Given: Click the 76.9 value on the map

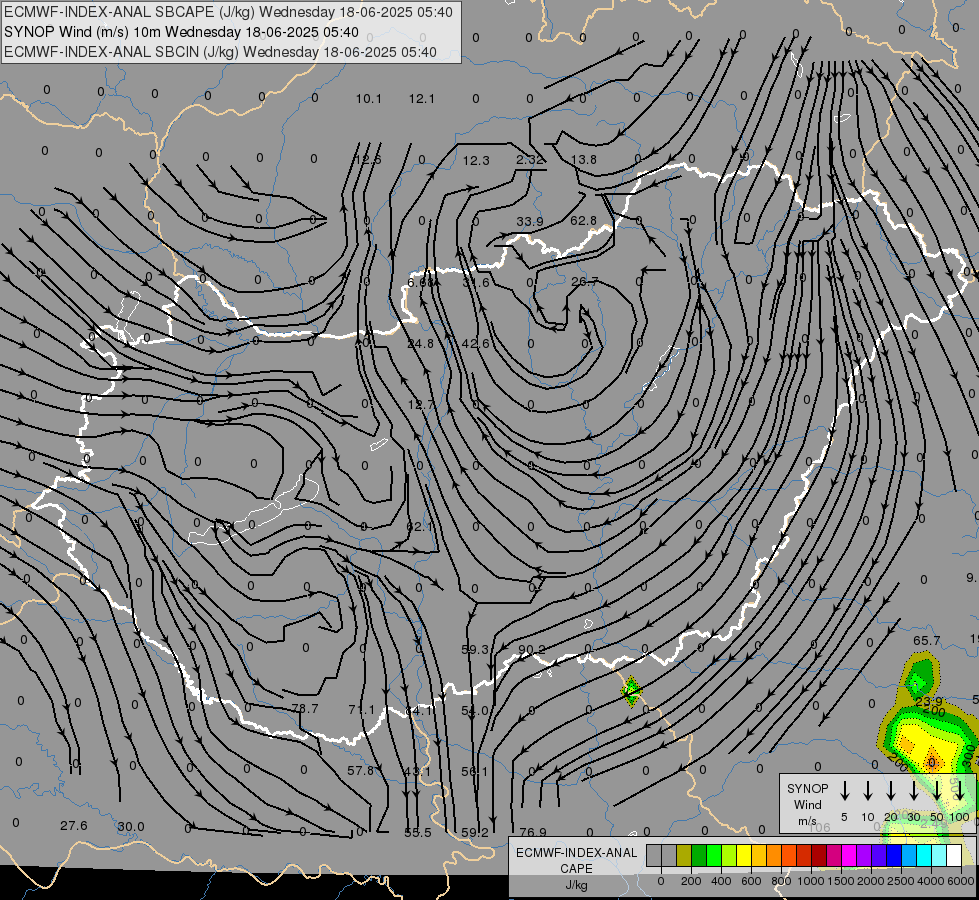Looking at the screenshot, I should 533,832.
